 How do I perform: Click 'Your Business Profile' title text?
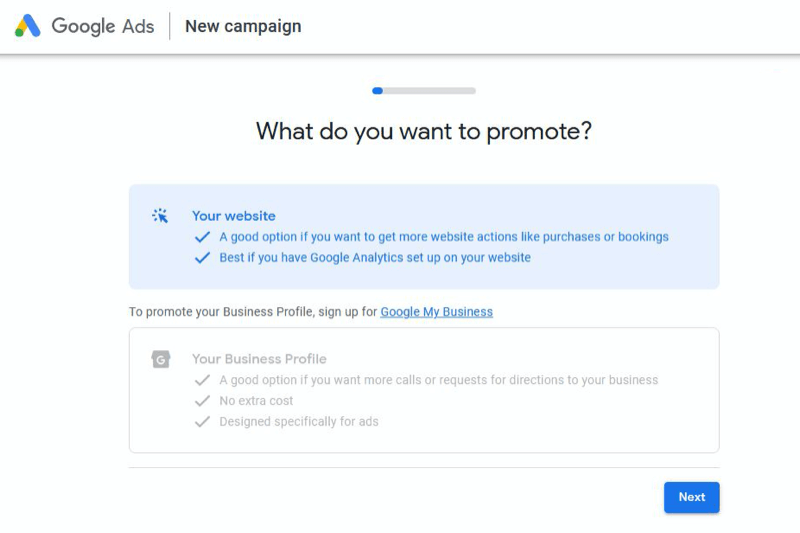[259, 359]
